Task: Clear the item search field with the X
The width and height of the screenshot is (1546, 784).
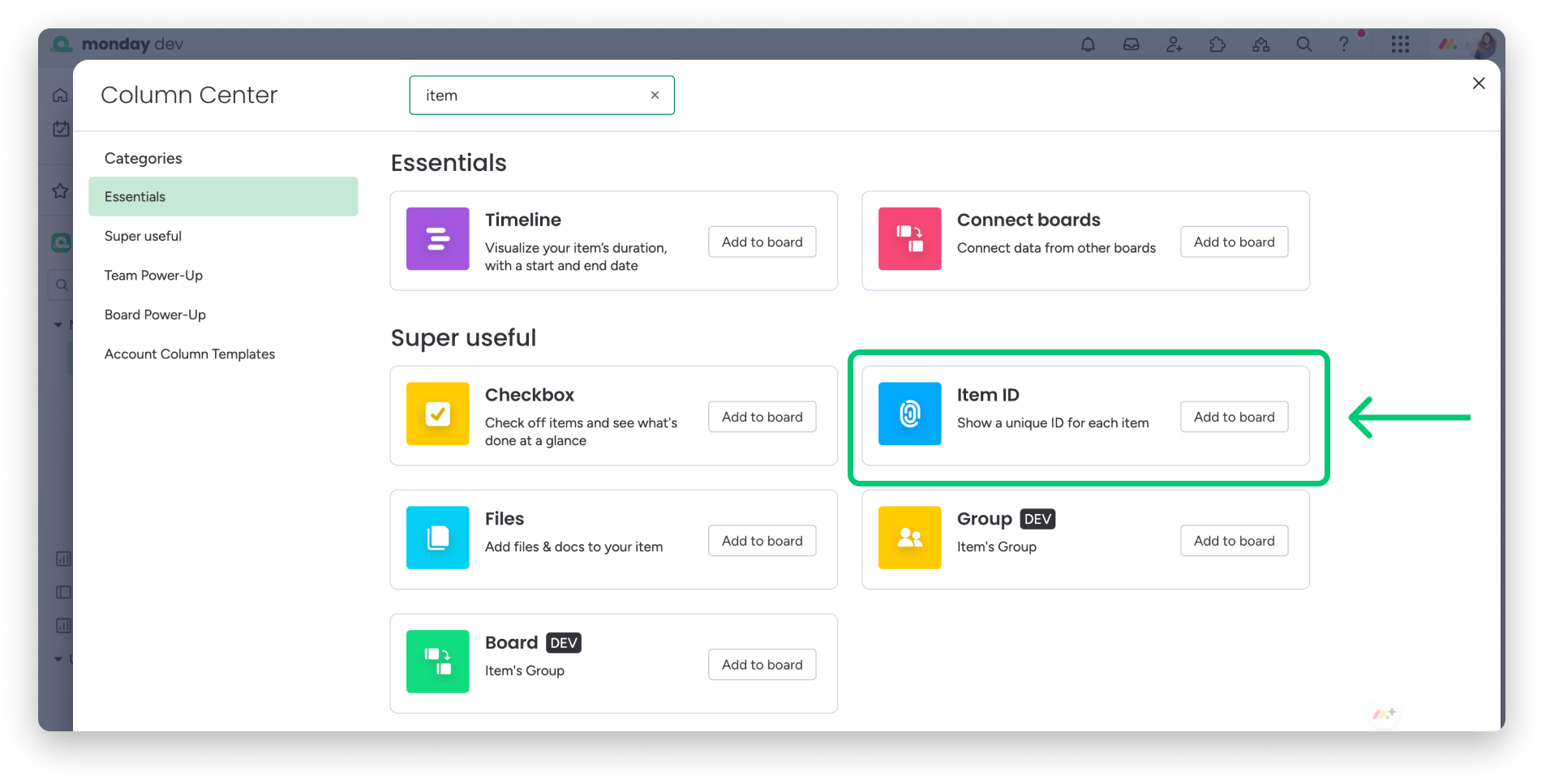Action: (x=654, y=95)
